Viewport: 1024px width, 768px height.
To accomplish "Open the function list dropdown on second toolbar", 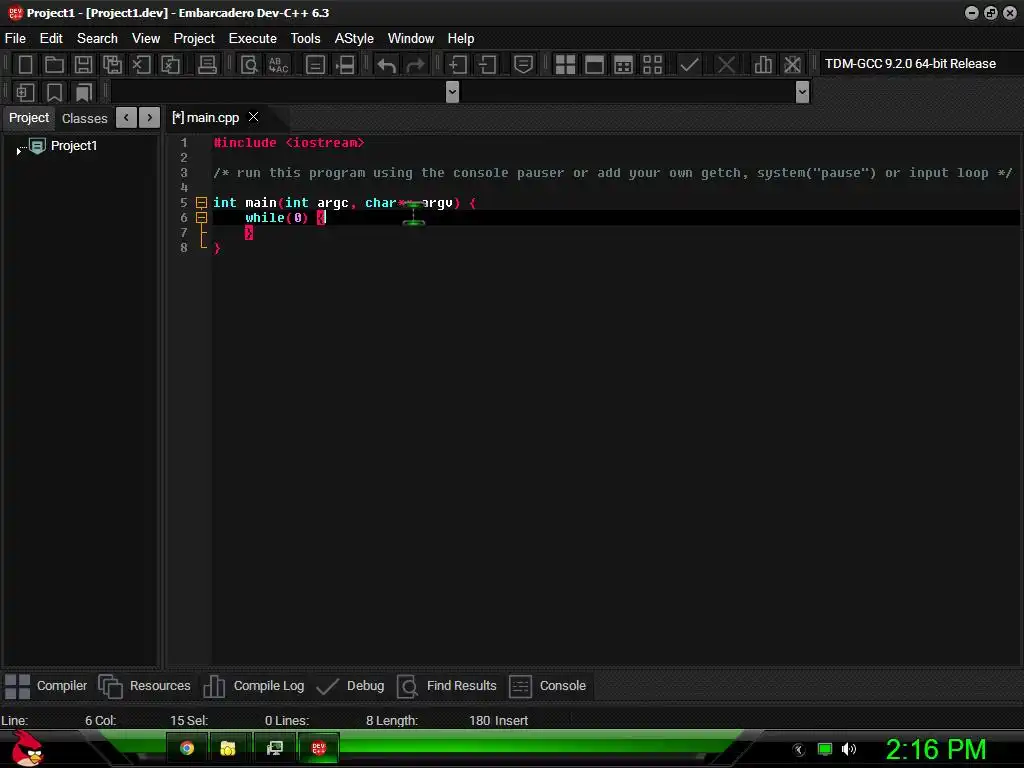I will pos(803,92).
